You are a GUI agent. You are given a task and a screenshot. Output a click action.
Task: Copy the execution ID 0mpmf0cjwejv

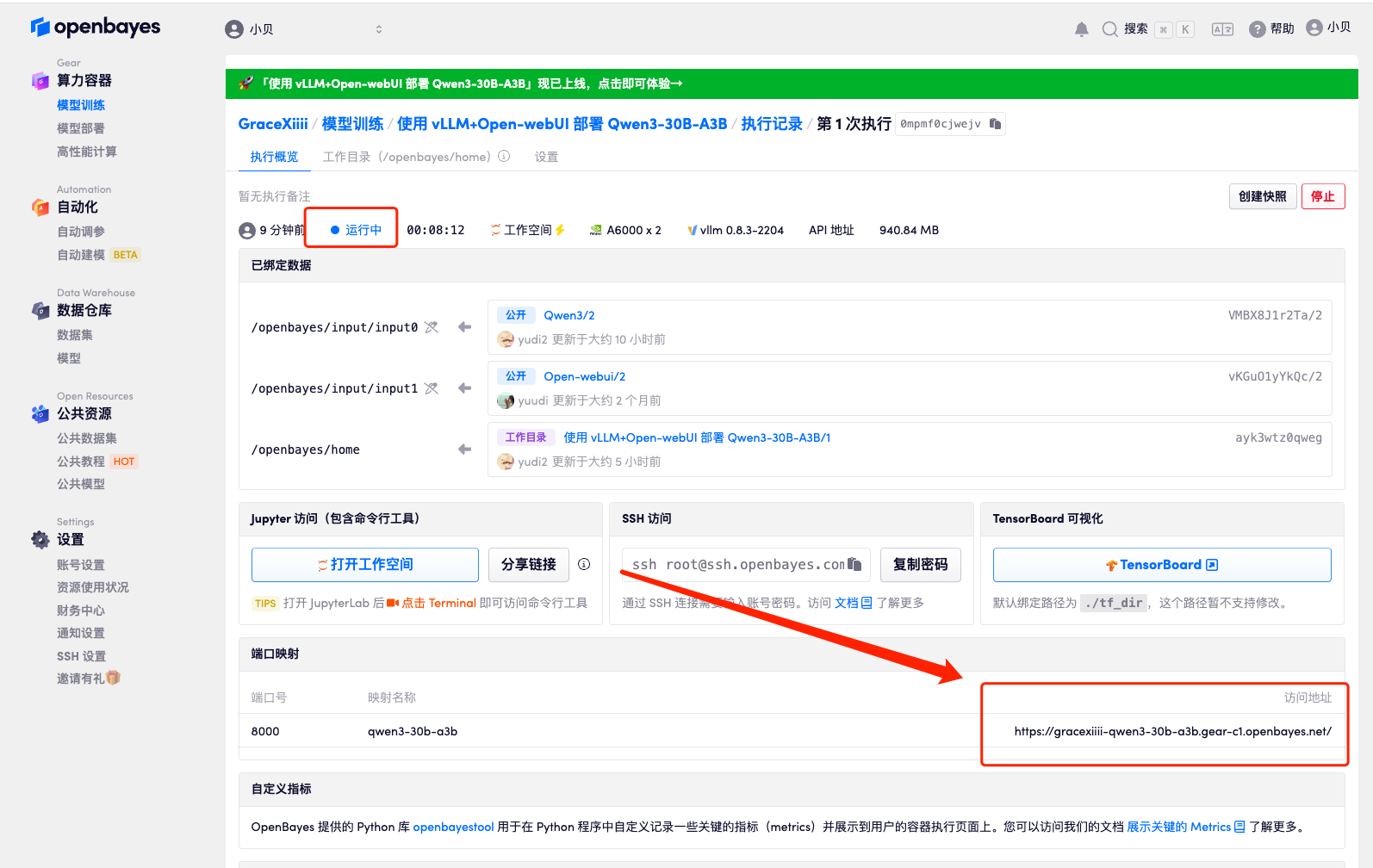pyautogui.click(x=996, y=124)
